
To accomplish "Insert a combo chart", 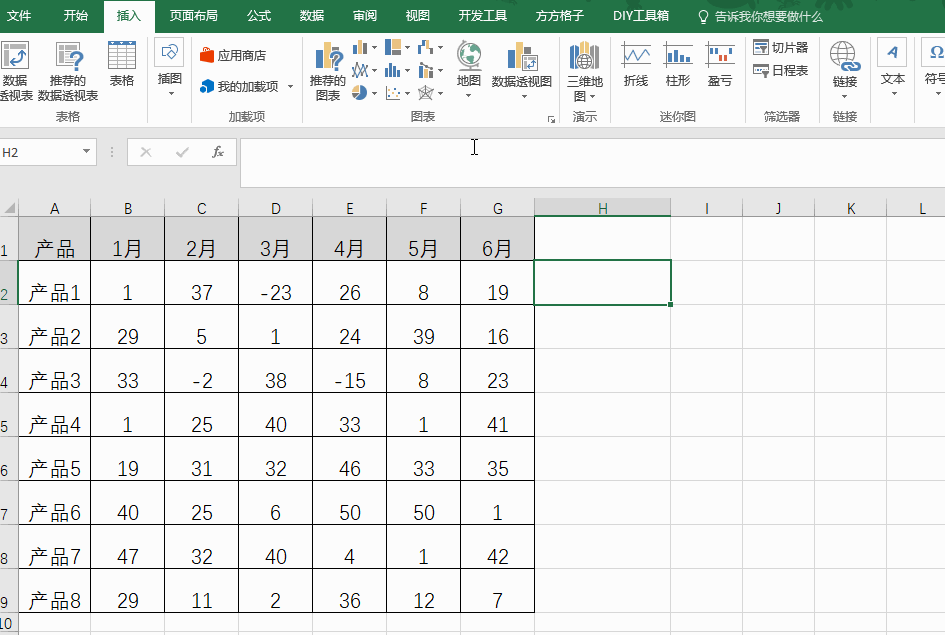I will [x=425, y=70].
